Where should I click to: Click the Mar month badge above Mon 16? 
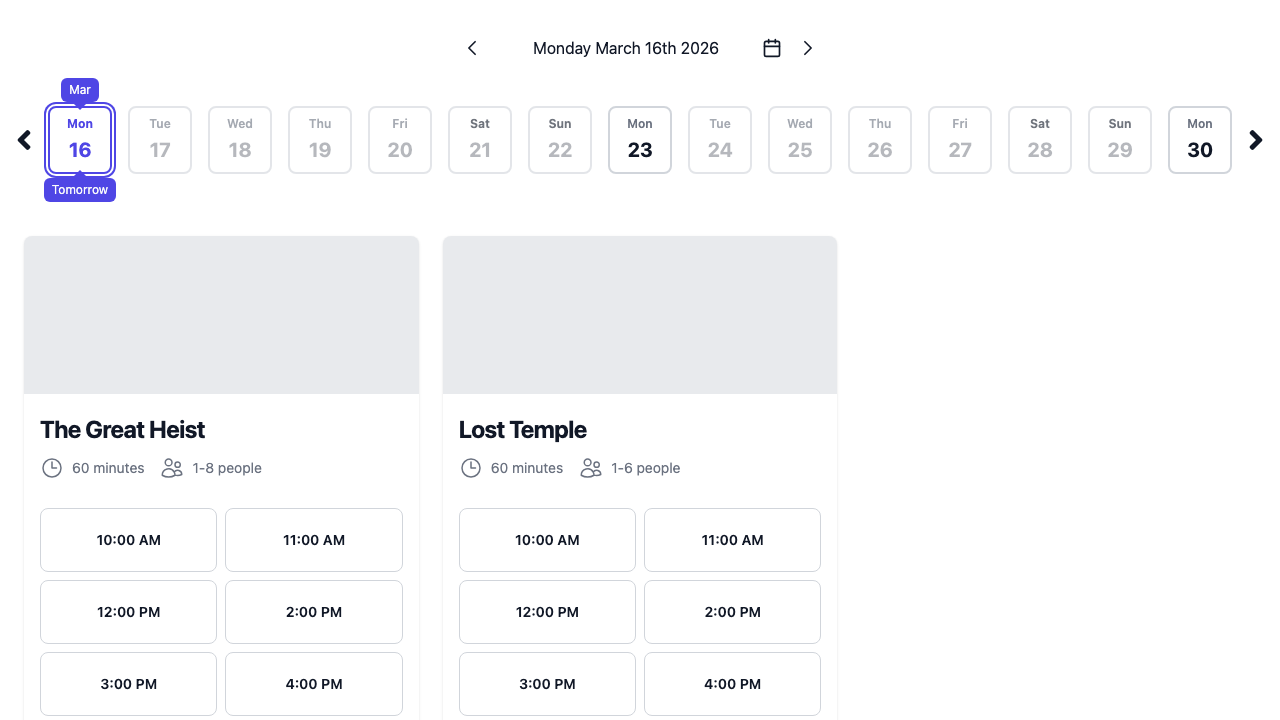click(x=80, y=89)
